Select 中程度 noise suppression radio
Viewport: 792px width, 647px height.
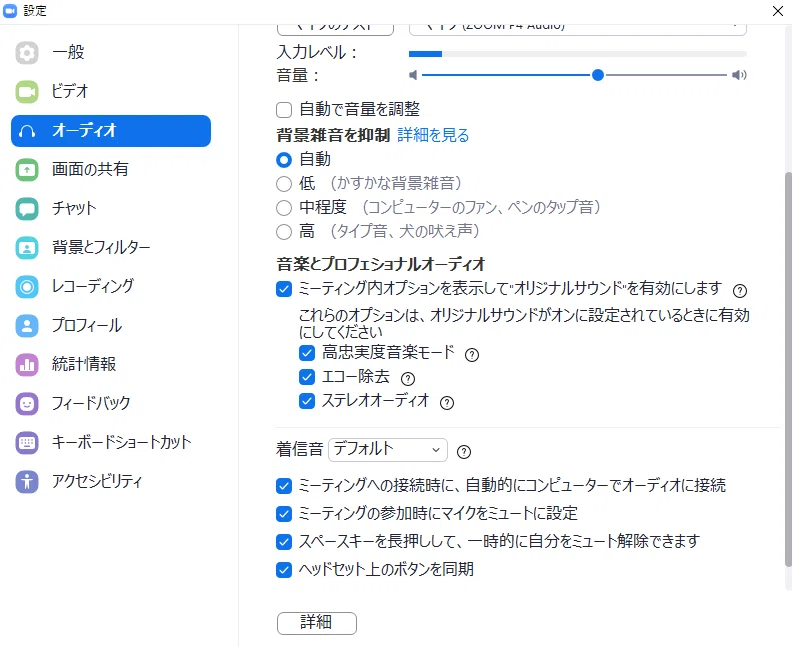pyautogui.click(x=284, y=208)
